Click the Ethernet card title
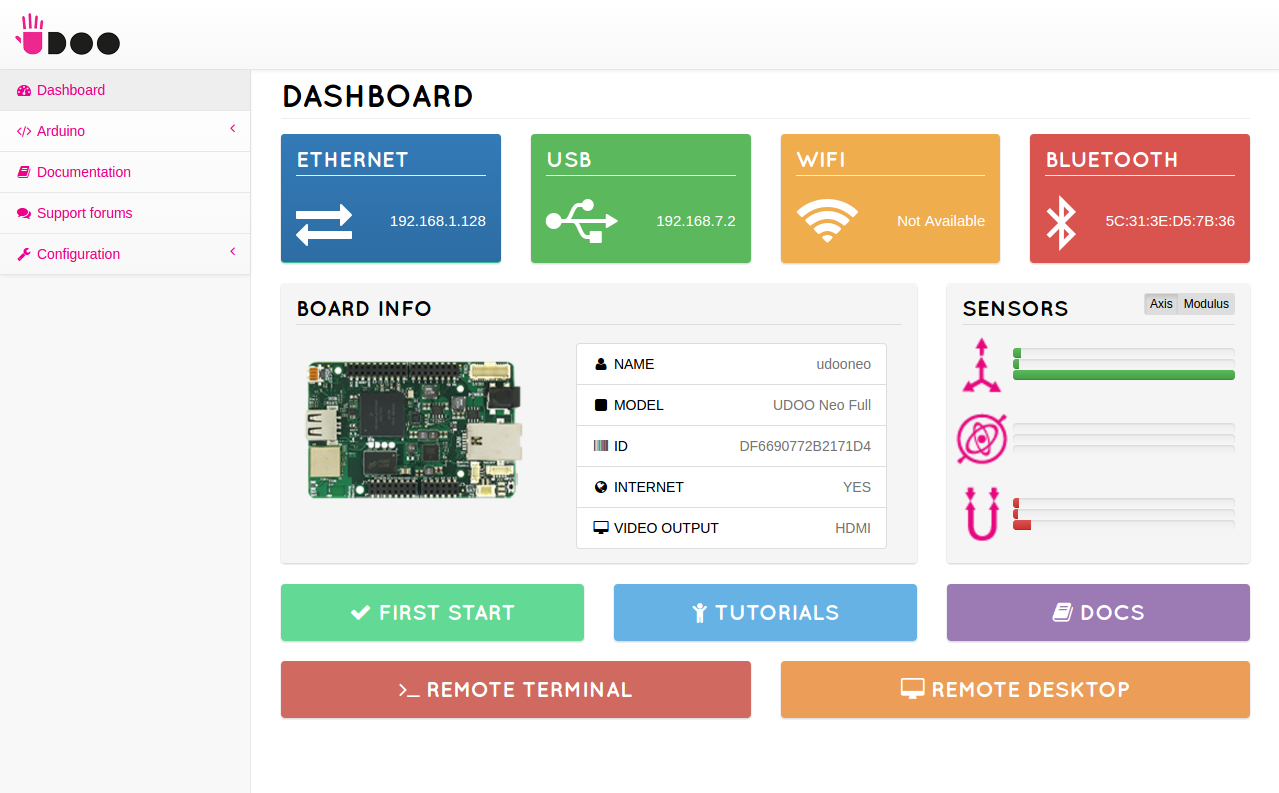The height and width of the screenshot is (793, 1279). pos(353,160)
